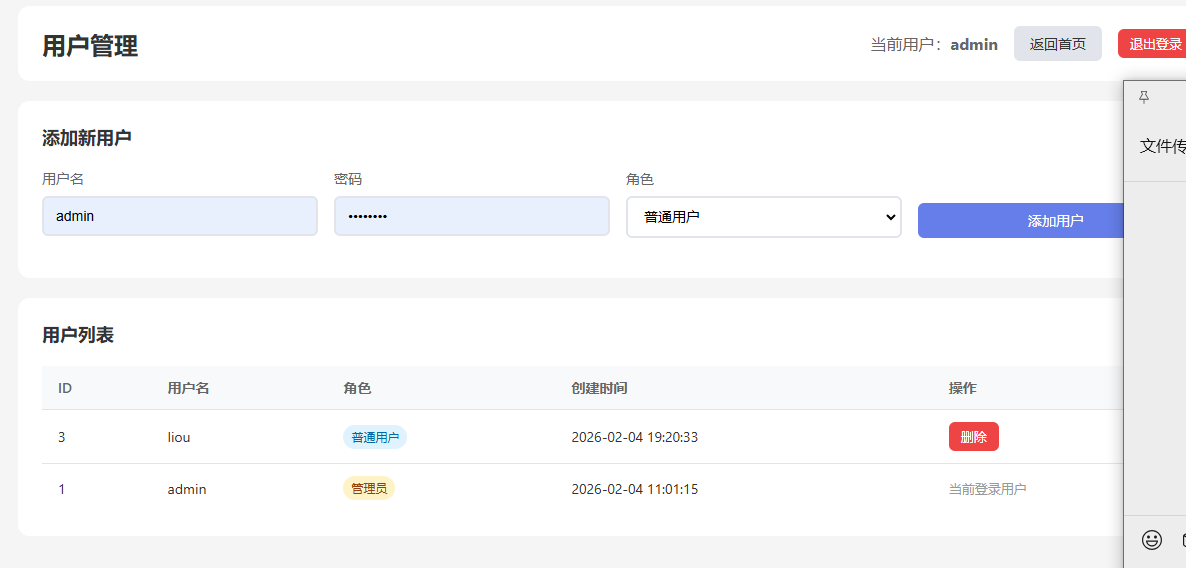Click the 操作 column header
The image size is (1186, 568).
pyautogui.click(x=962, y=388)
